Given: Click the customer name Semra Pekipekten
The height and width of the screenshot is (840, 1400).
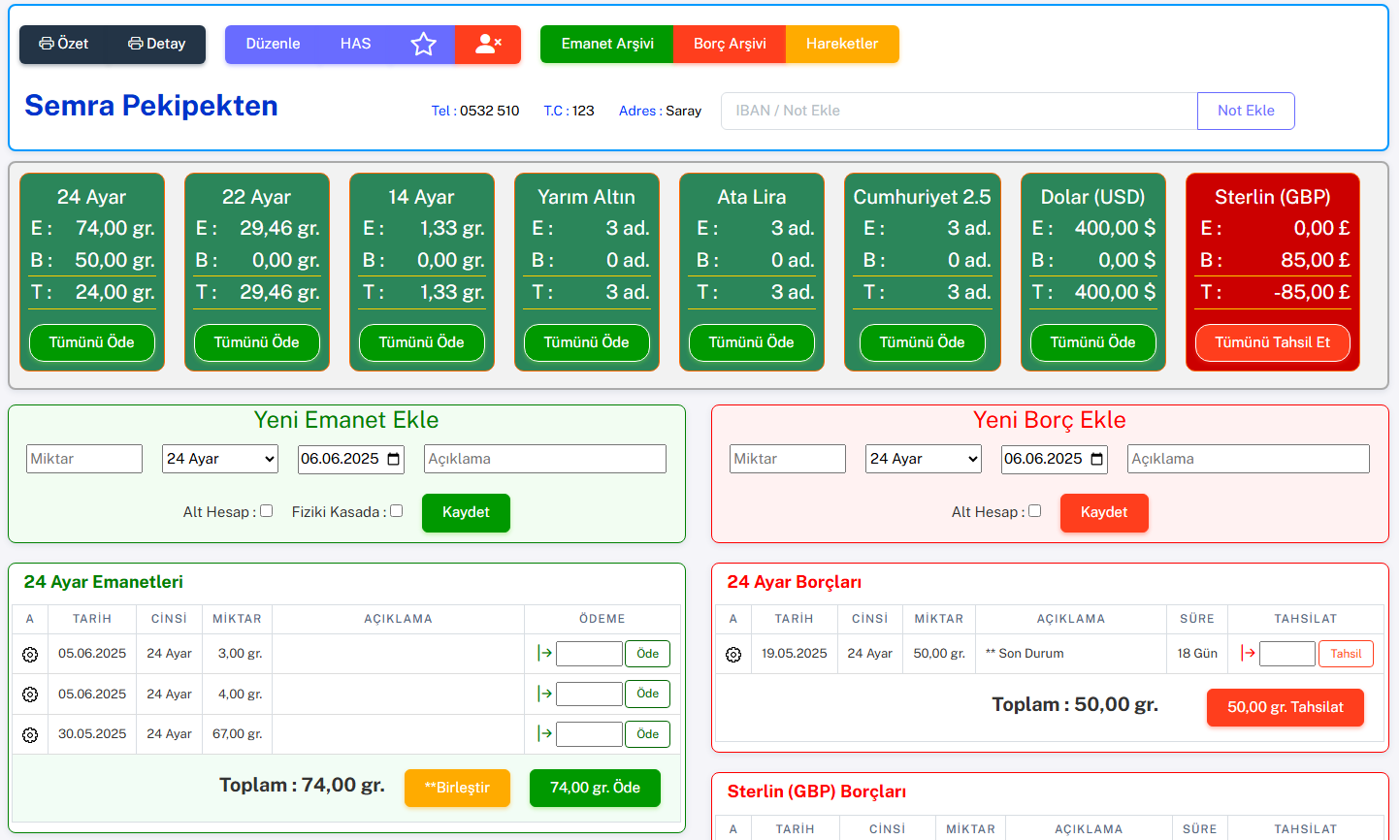Looking at the screenshot, I should click(151, 106).
